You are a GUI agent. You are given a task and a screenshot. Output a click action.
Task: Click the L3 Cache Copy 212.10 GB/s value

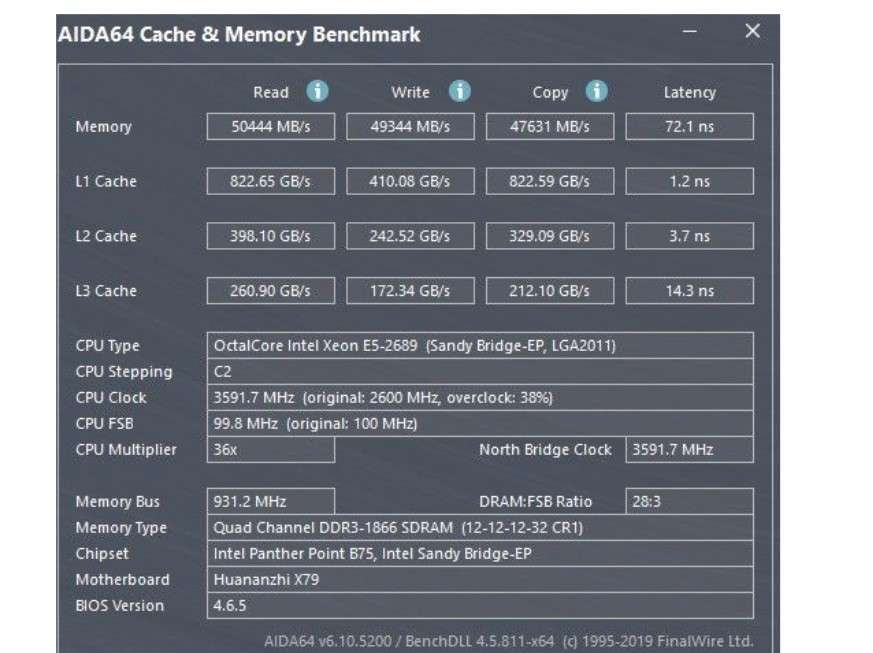pos(550,291)
